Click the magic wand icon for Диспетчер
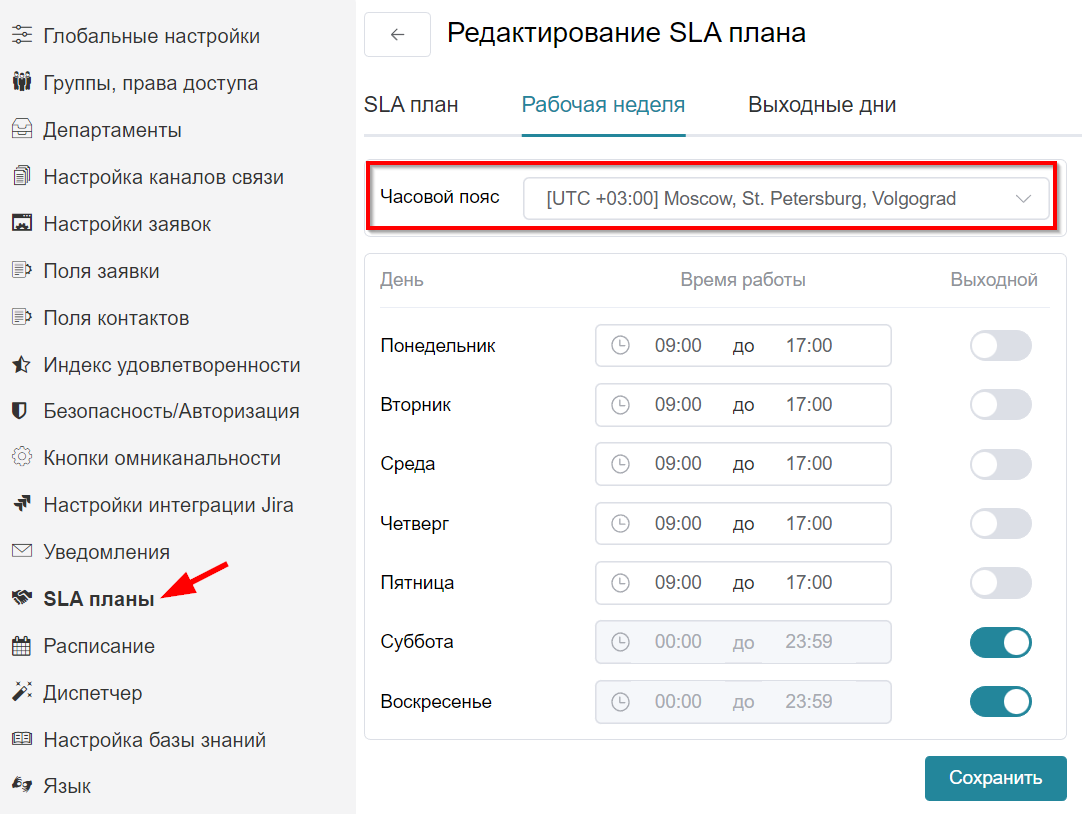 (x=22, y=693)
